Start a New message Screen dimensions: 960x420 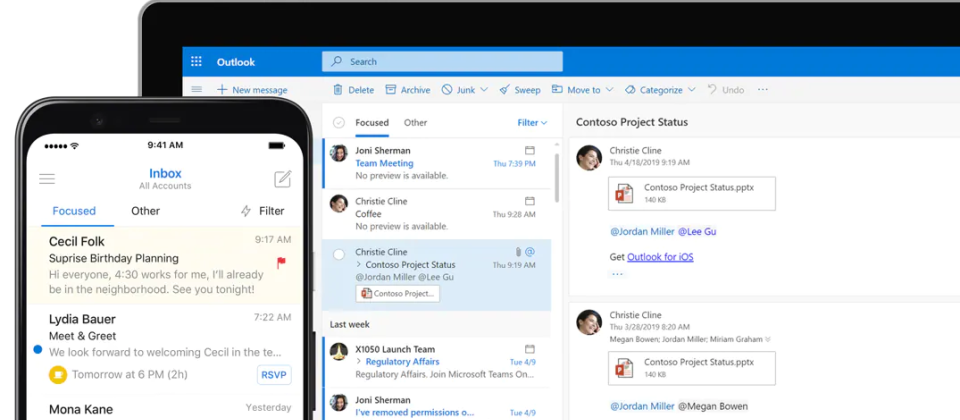252,90
